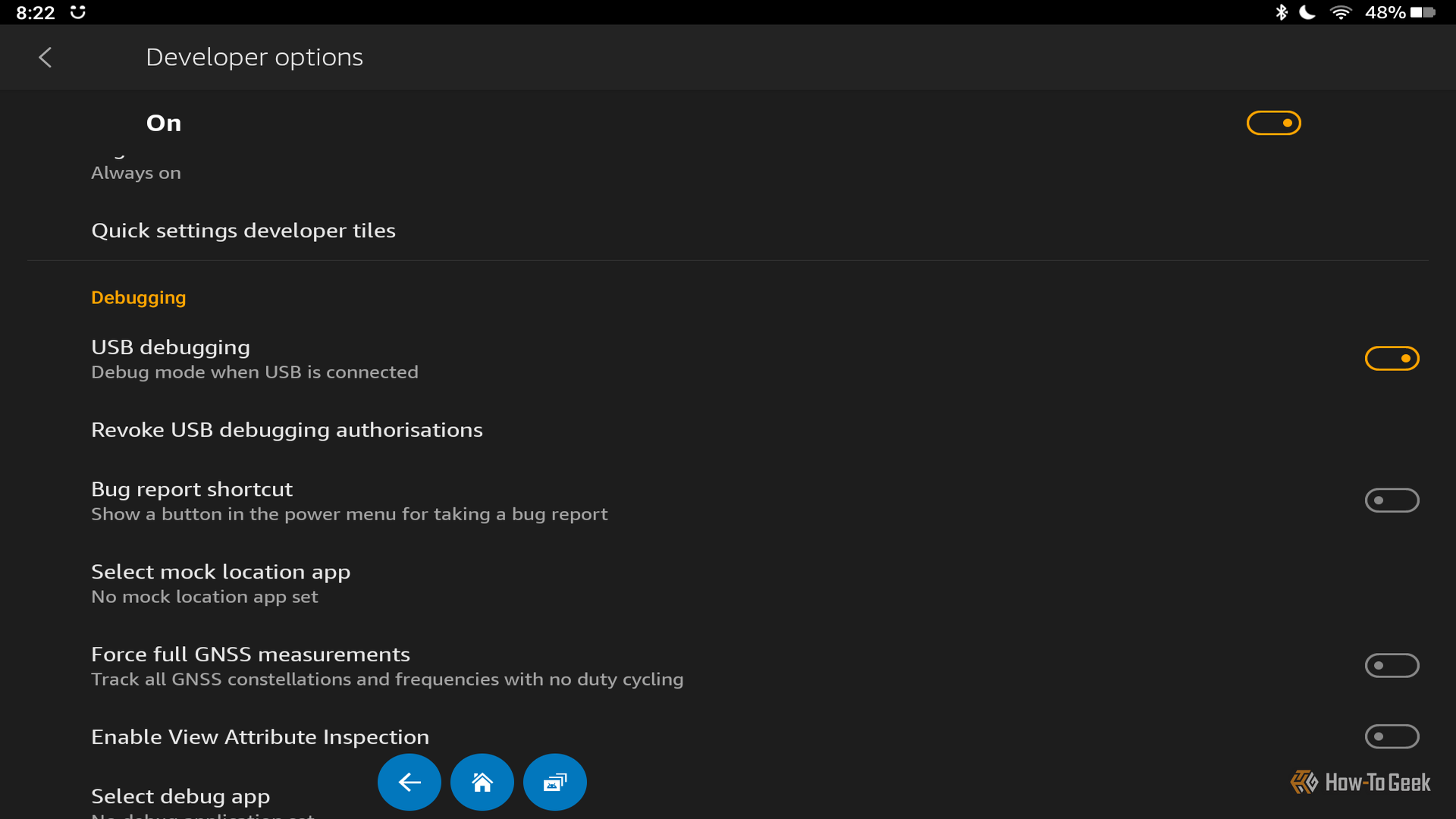Viewport: 1456px width, 819px height.
Task: Tap the Developer options title
Action: click(x=254, y=58)
